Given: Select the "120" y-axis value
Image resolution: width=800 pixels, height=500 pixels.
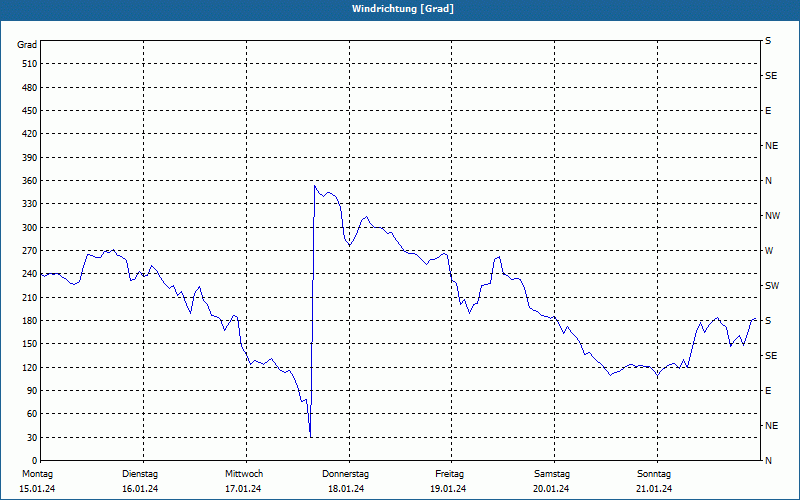Looking at the screenshot, I should click(30, 367).
